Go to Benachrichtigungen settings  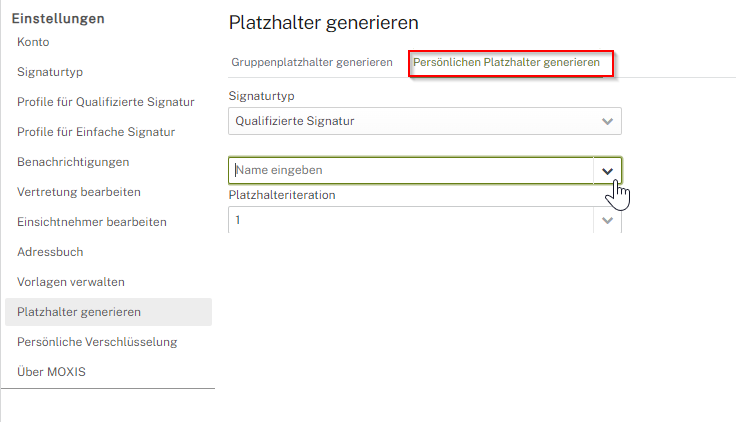(73, 162)
